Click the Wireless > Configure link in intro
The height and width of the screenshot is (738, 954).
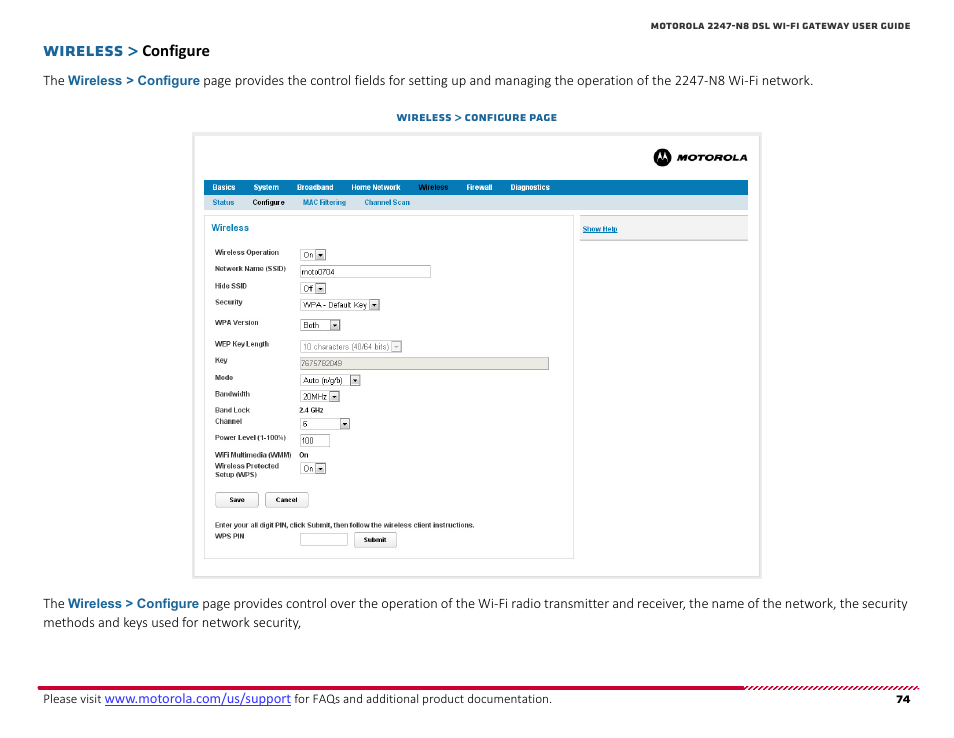pyautogui.click(x=134, y=81)
